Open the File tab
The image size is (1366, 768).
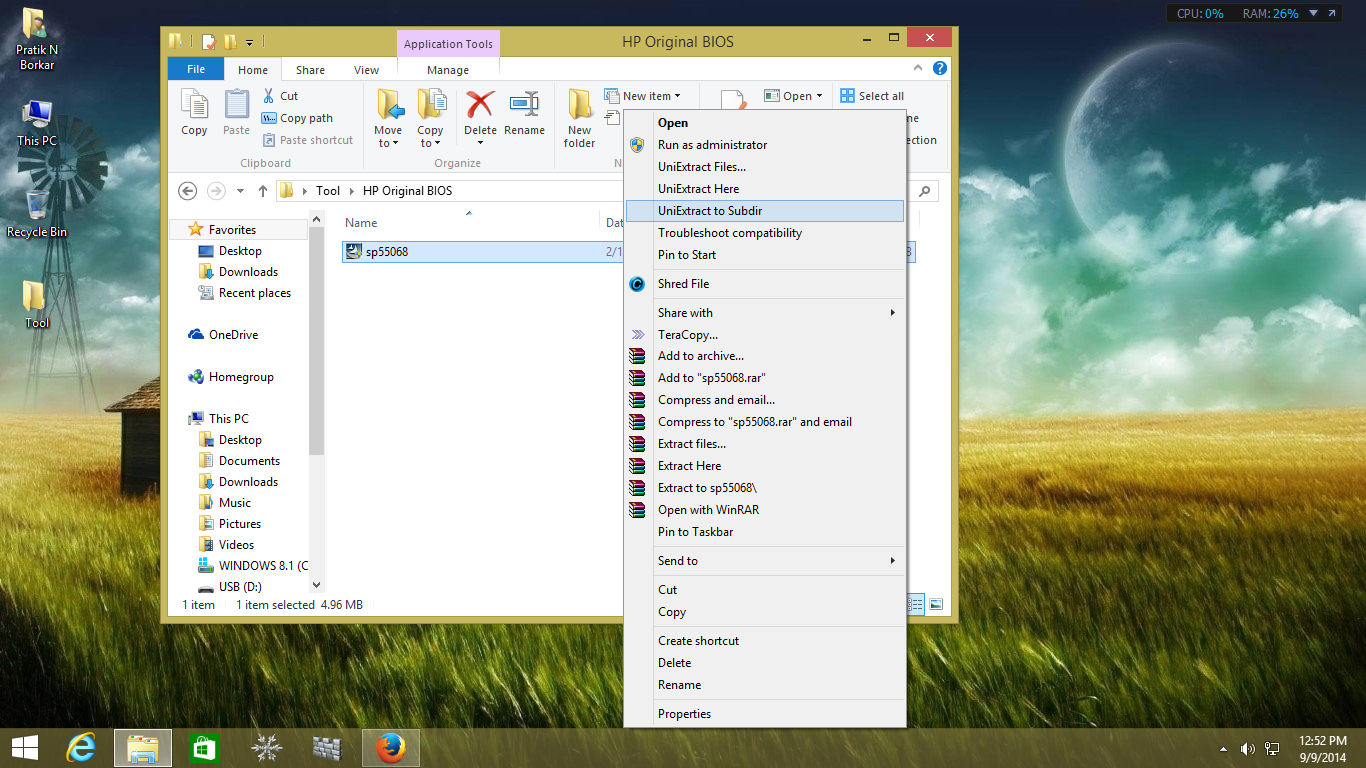click(x=196, y=69)
